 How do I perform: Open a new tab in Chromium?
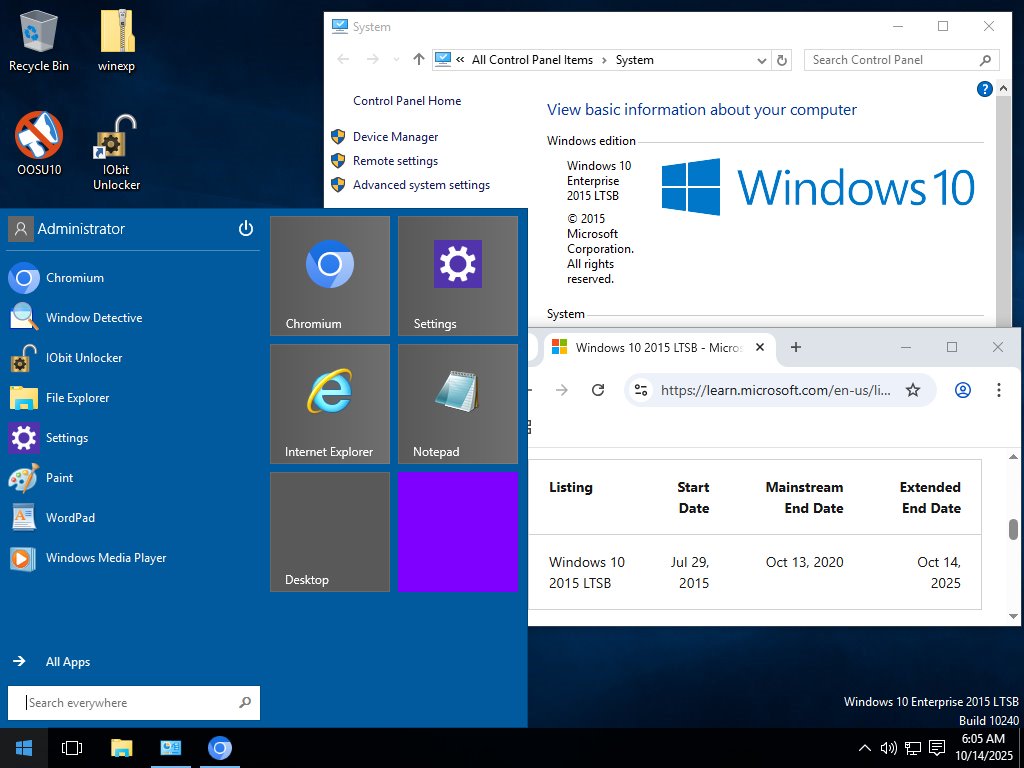pyautogui.click(x=795, y=347)
